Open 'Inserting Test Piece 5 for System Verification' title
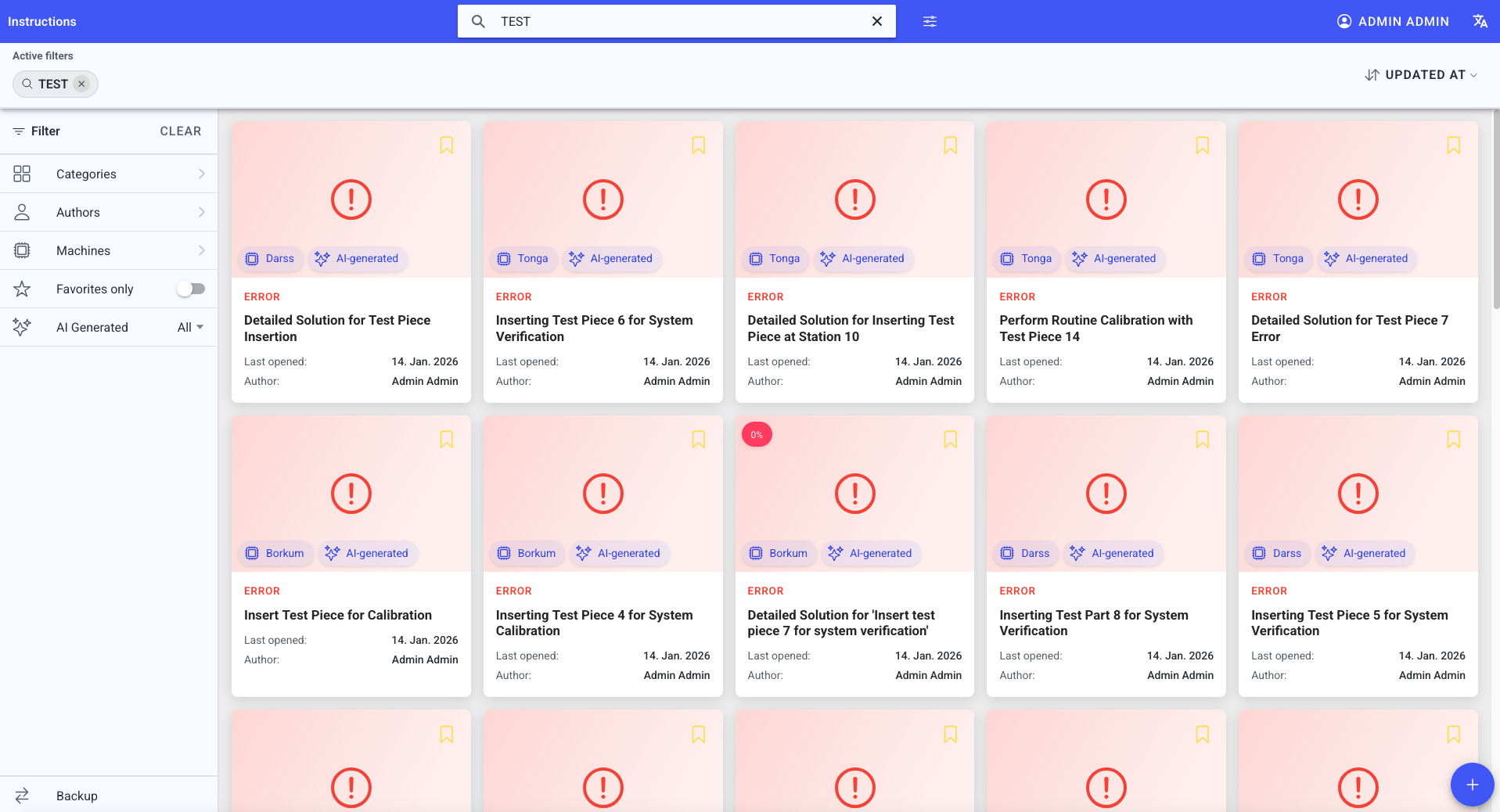The width and height of the screenshot is (1500, 812). (x=1350, y=623)
